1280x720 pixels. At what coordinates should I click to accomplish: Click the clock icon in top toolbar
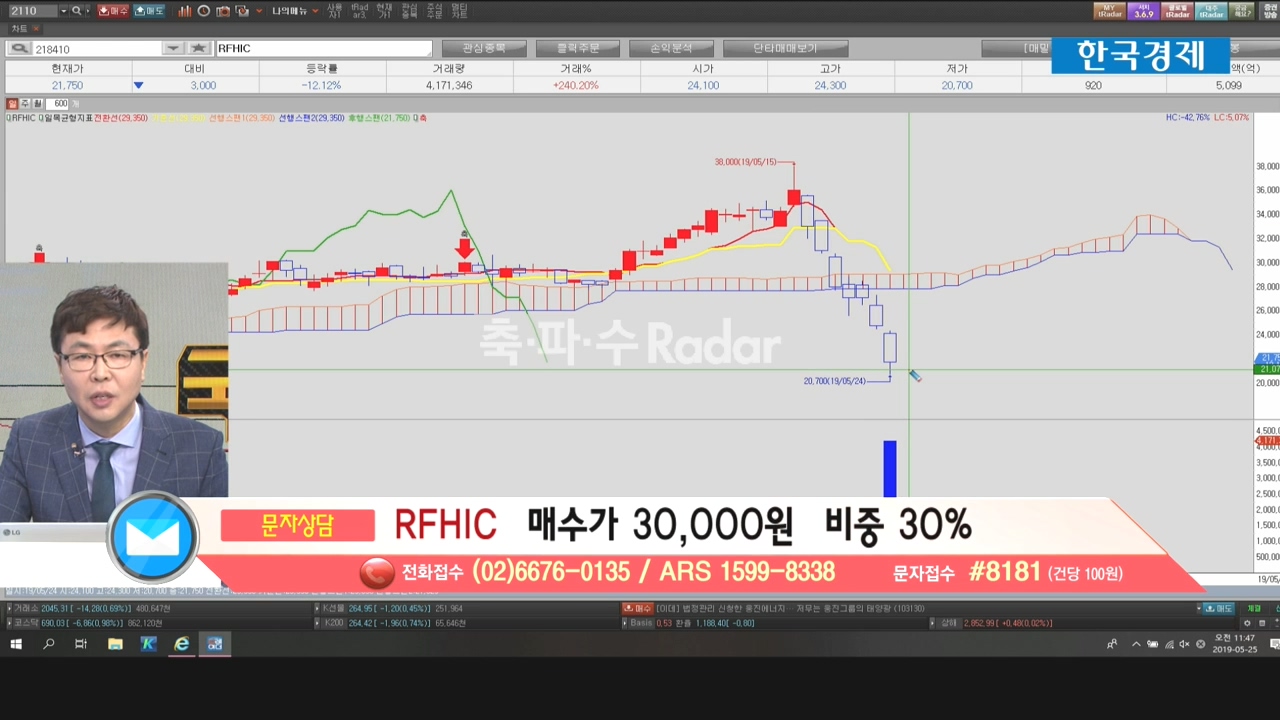tap(204, 11)
